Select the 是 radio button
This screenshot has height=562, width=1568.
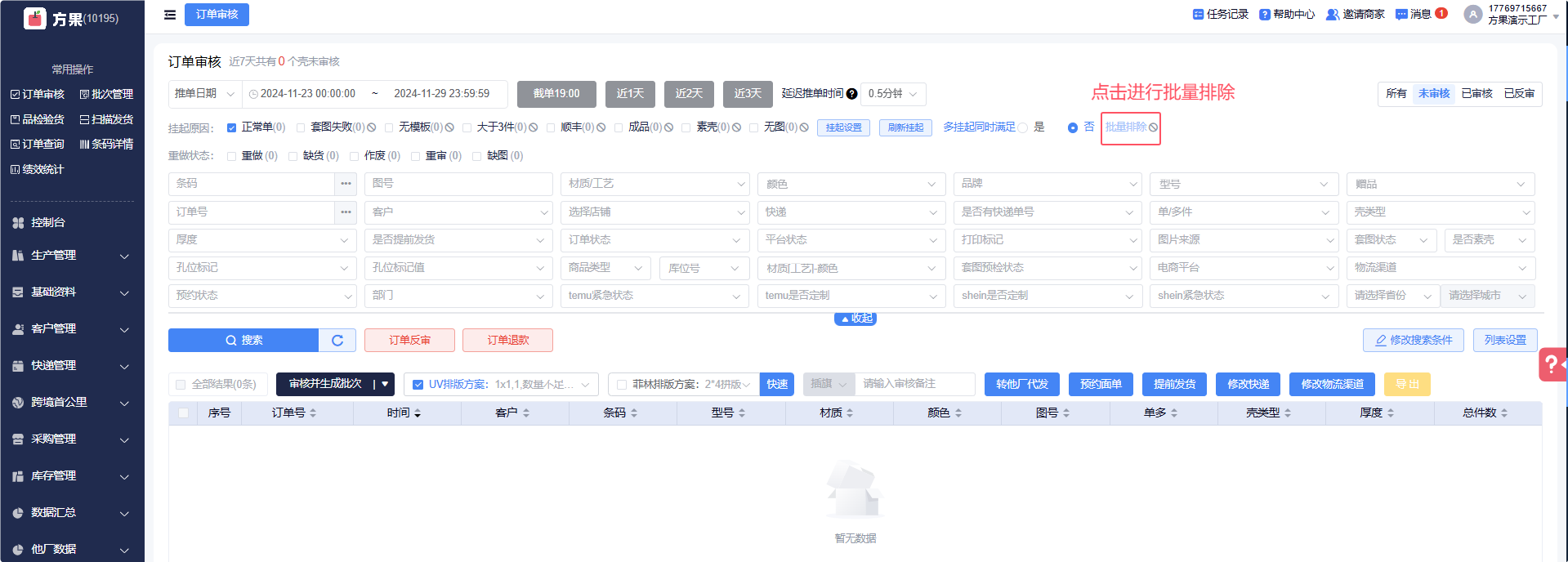point(1023,127)
